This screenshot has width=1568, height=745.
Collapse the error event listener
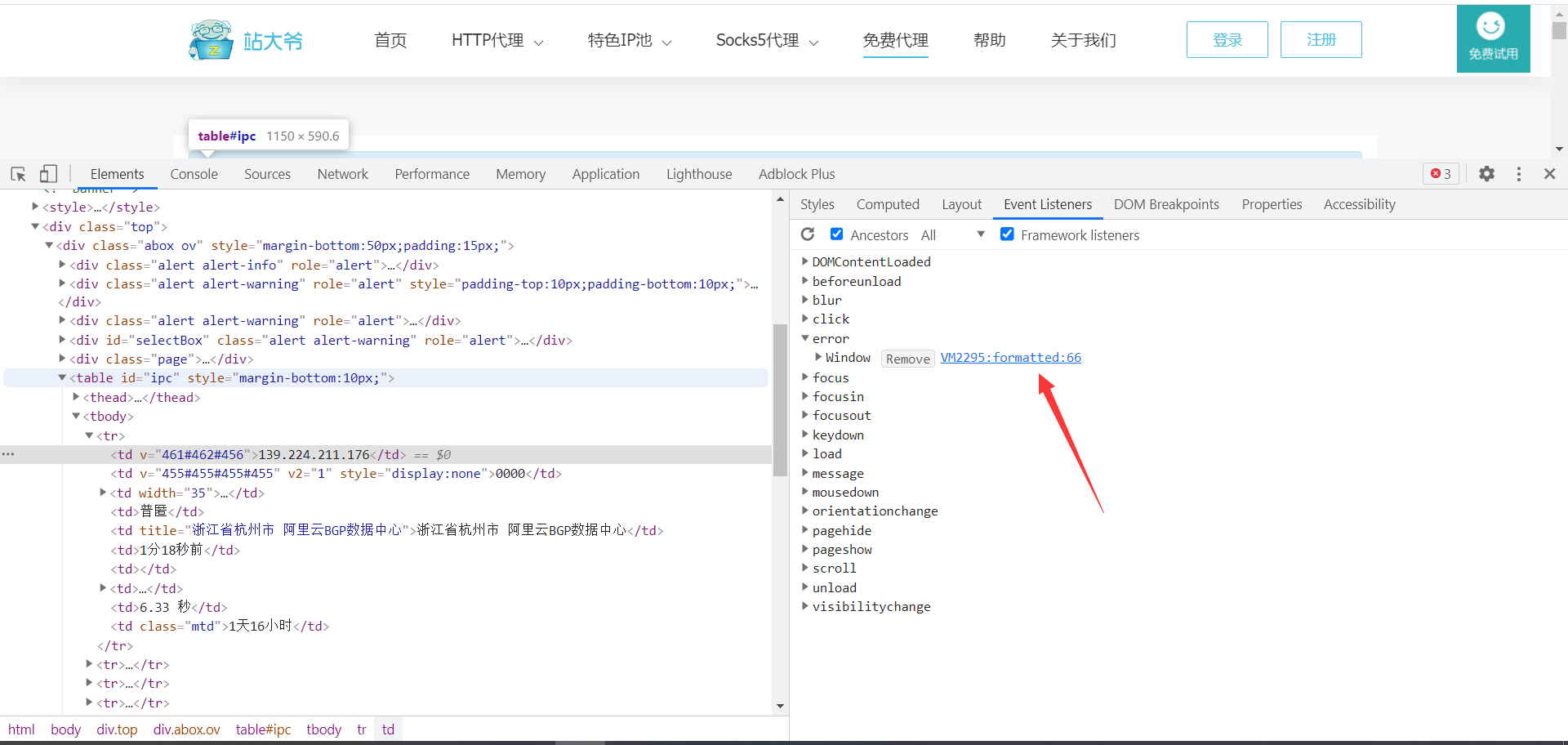(x=805, y=338)
